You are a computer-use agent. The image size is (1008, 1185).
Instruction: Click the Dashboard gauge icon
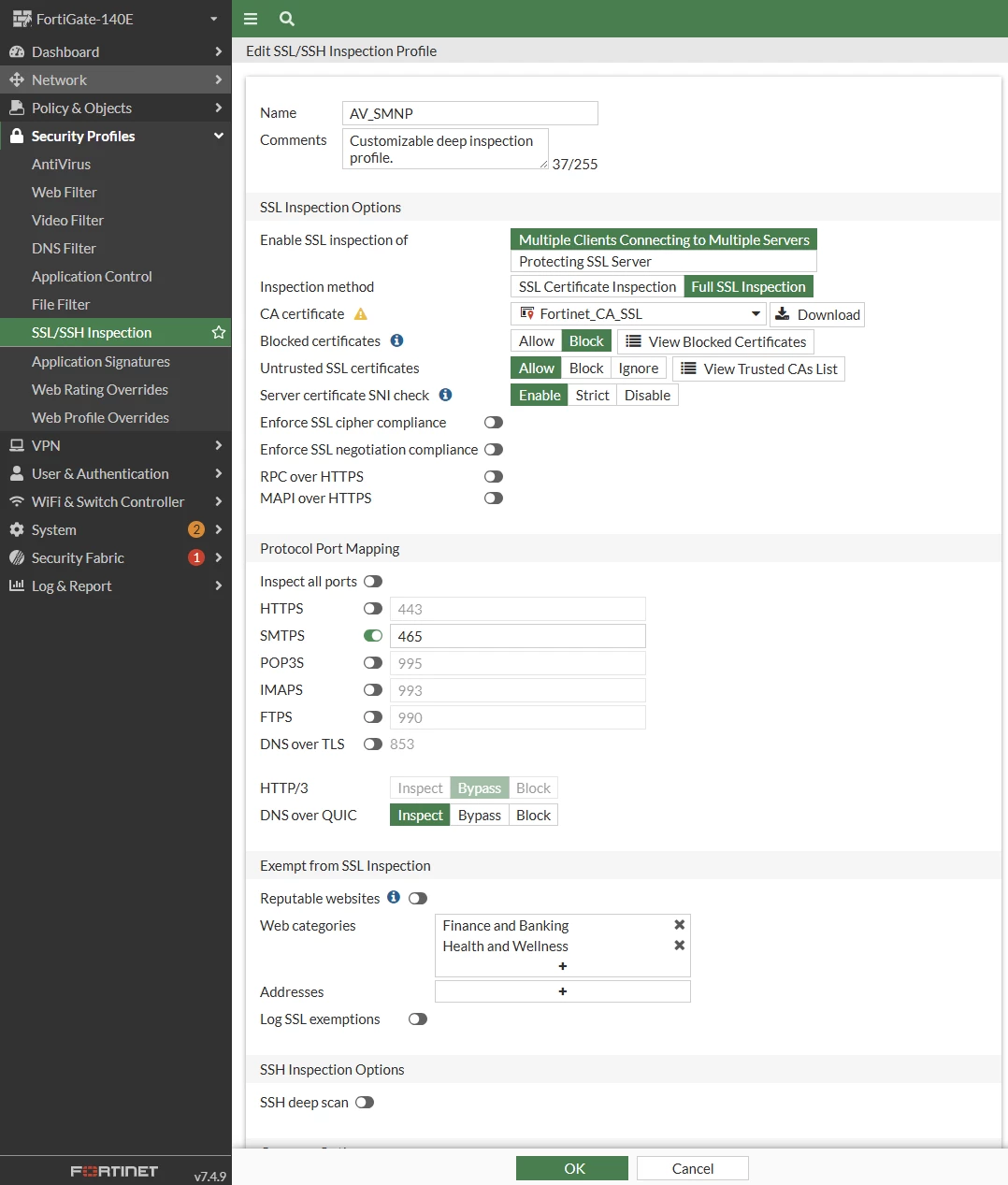pos(17,51)
